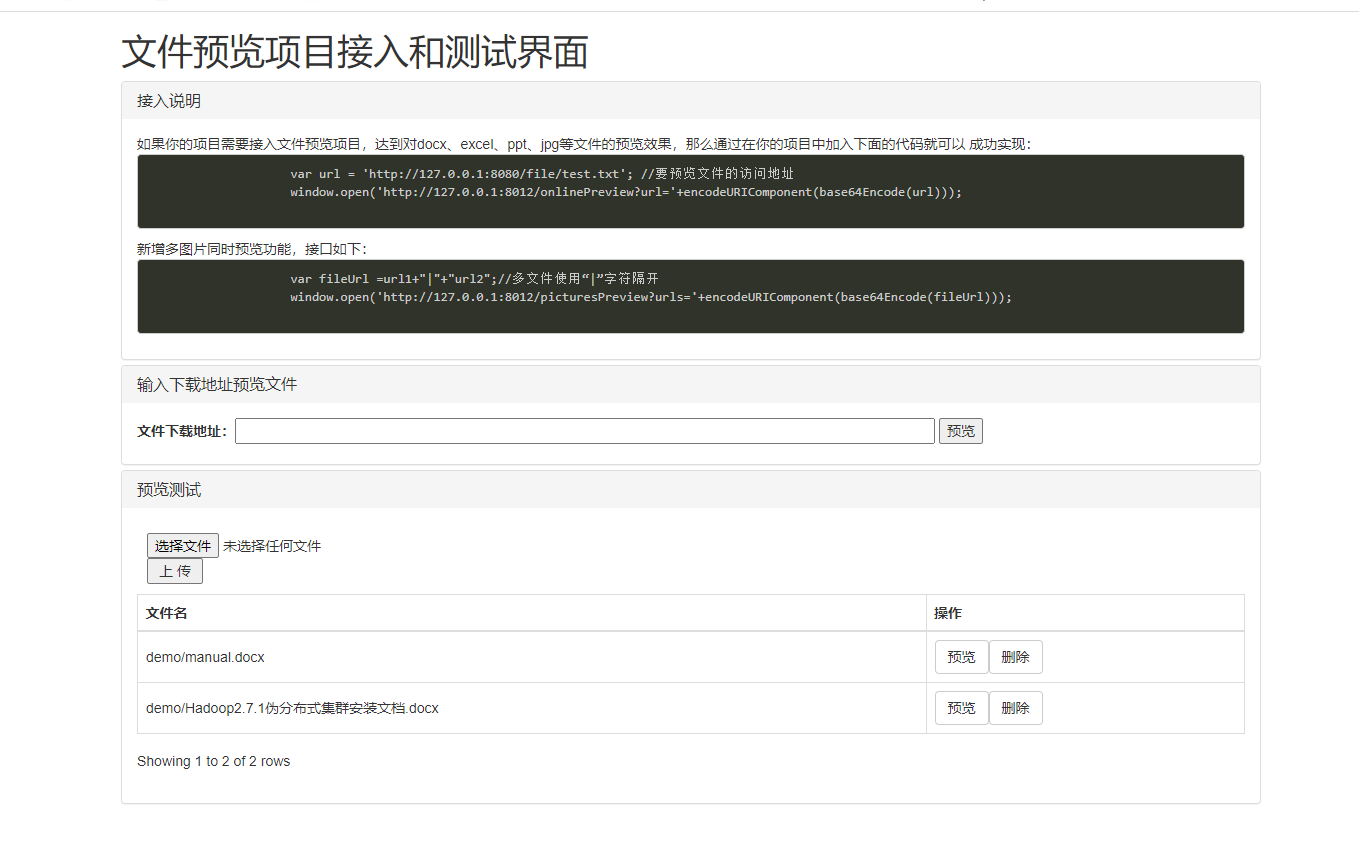Click the 输入下载地址预览文件 panel heading
Screen dimensions: 1359x856
coord(691,384)
